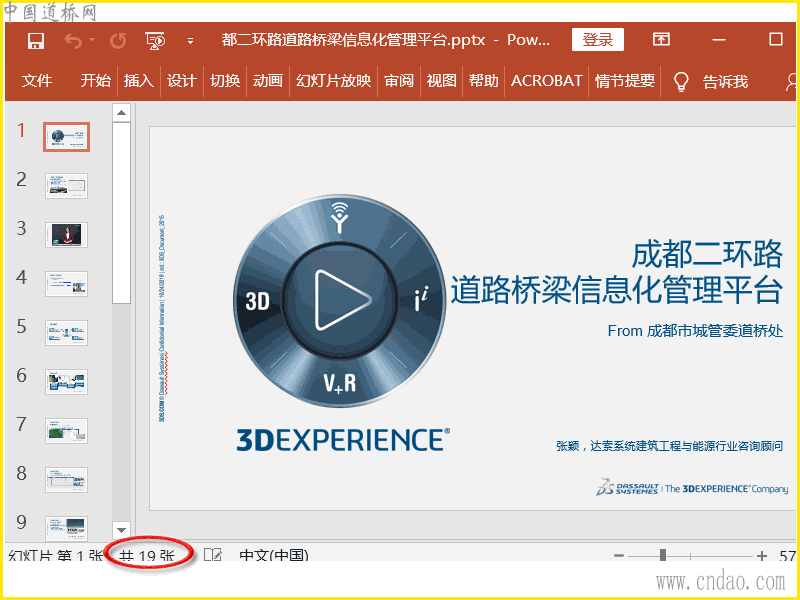Click thumbnail panel scroll-up arrow
800x600 pixels.
click(x=121, y=112)
